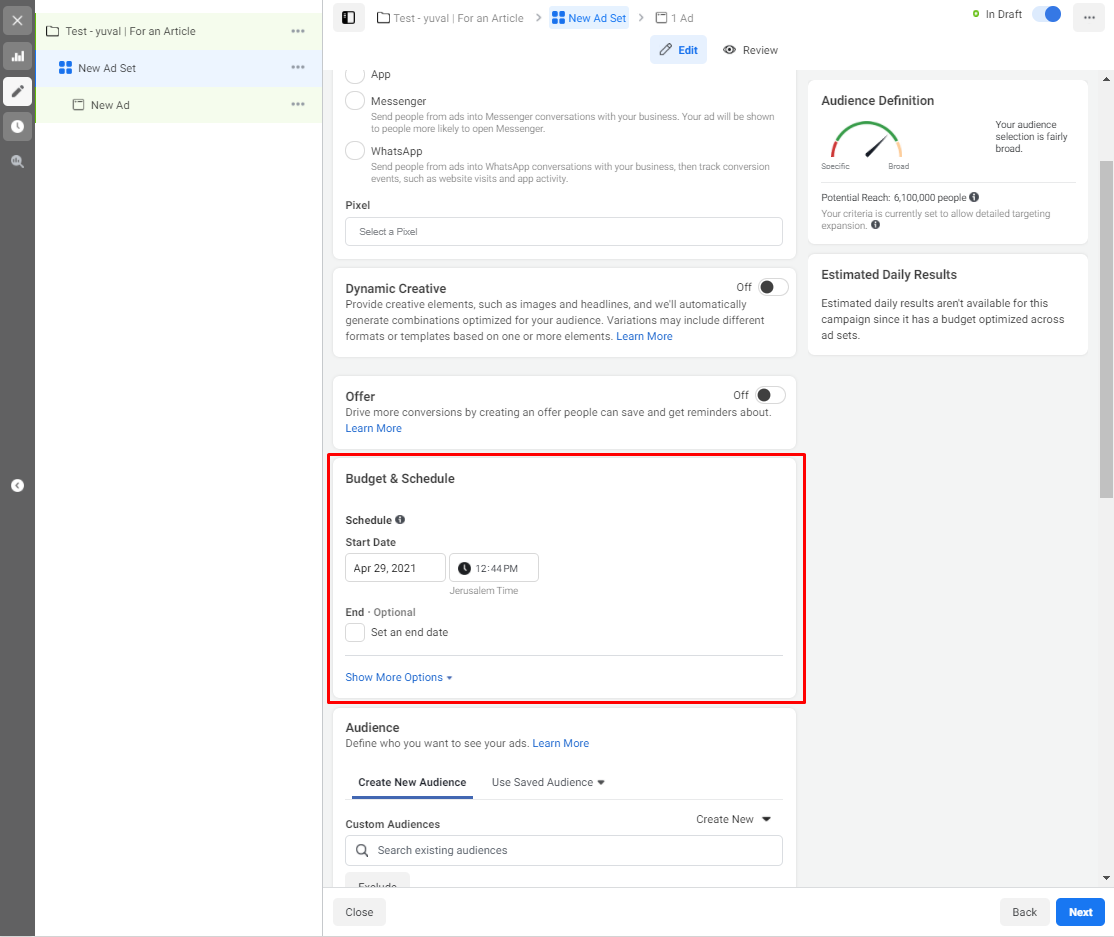Open Learn More link under Dynamic Creative
The height and width of the screenshot is (937, 1114).
coord(644,336)
